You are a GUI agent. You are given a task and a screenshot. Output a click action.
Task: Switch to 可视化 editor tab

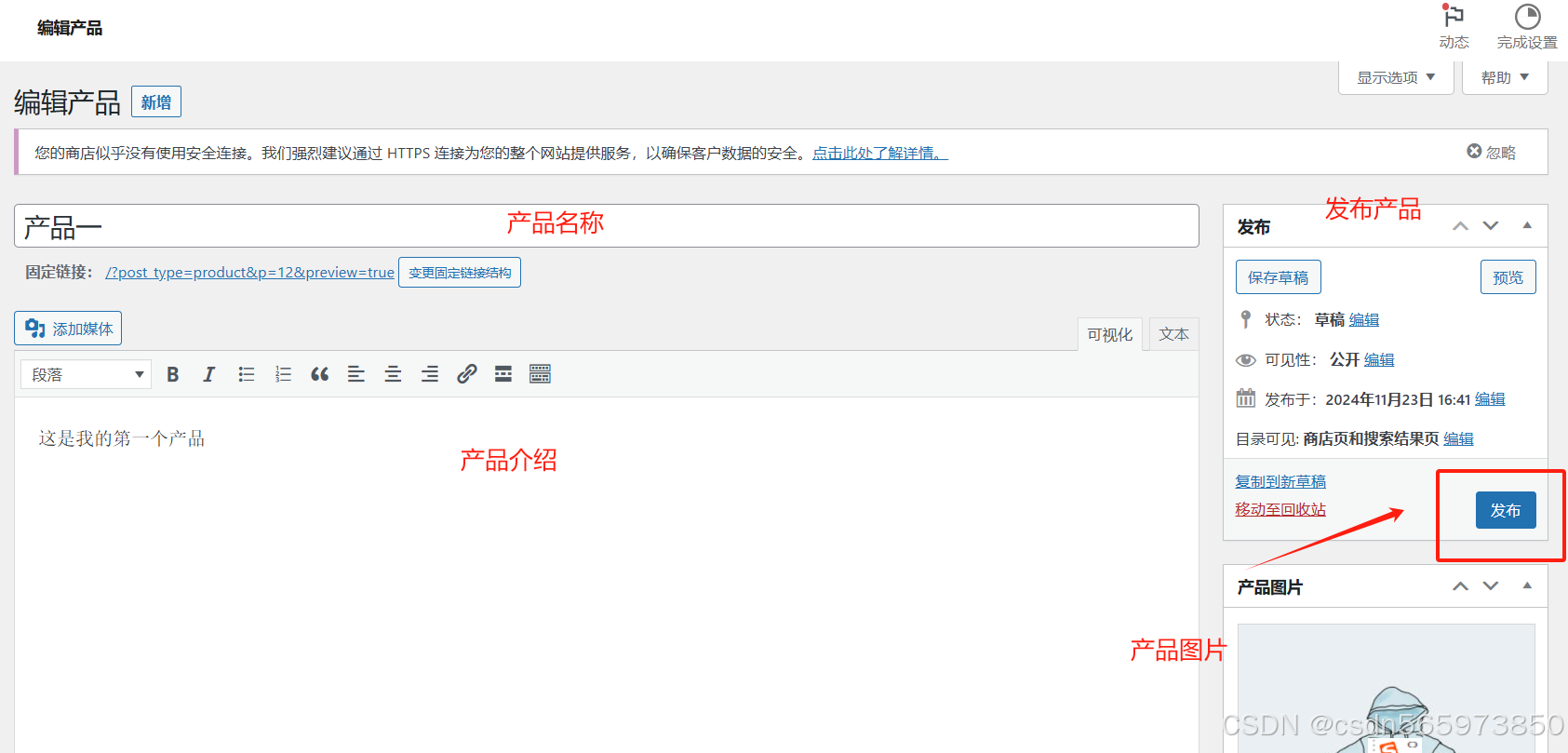(1110, 334)
